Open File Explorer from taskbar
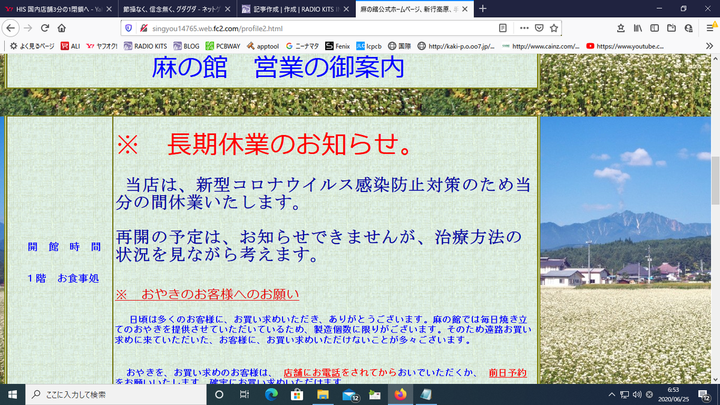The width and height of the screenshot is (720, 405). click(x=323, y=394)
